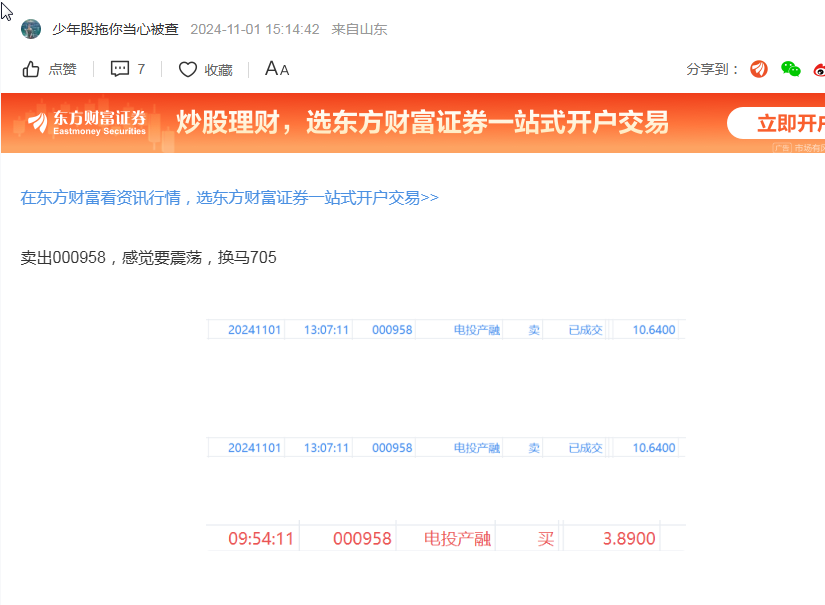Click the heart favorite icon

point(187,69)
